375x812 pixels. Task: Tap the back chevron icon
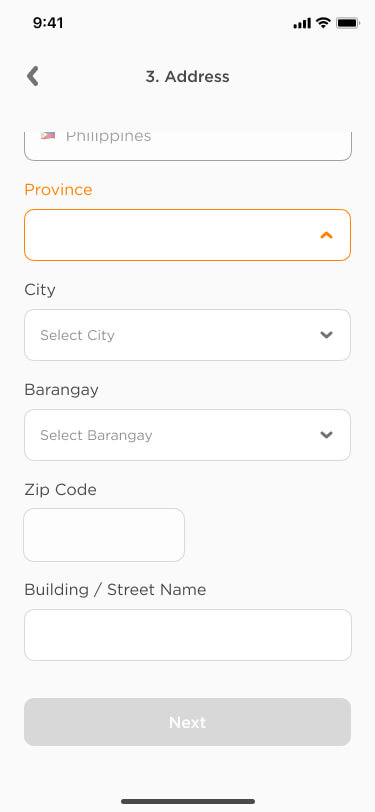[x=33, y=76]
